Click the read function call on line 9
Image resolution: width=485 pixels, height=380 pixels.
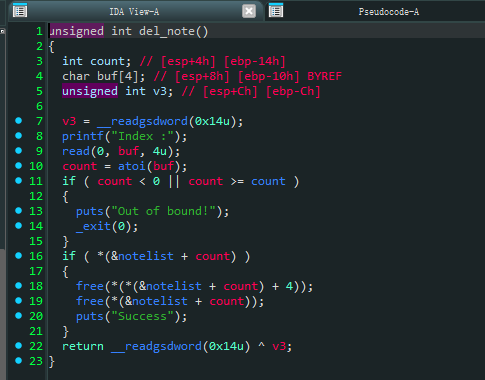(76, 151)
